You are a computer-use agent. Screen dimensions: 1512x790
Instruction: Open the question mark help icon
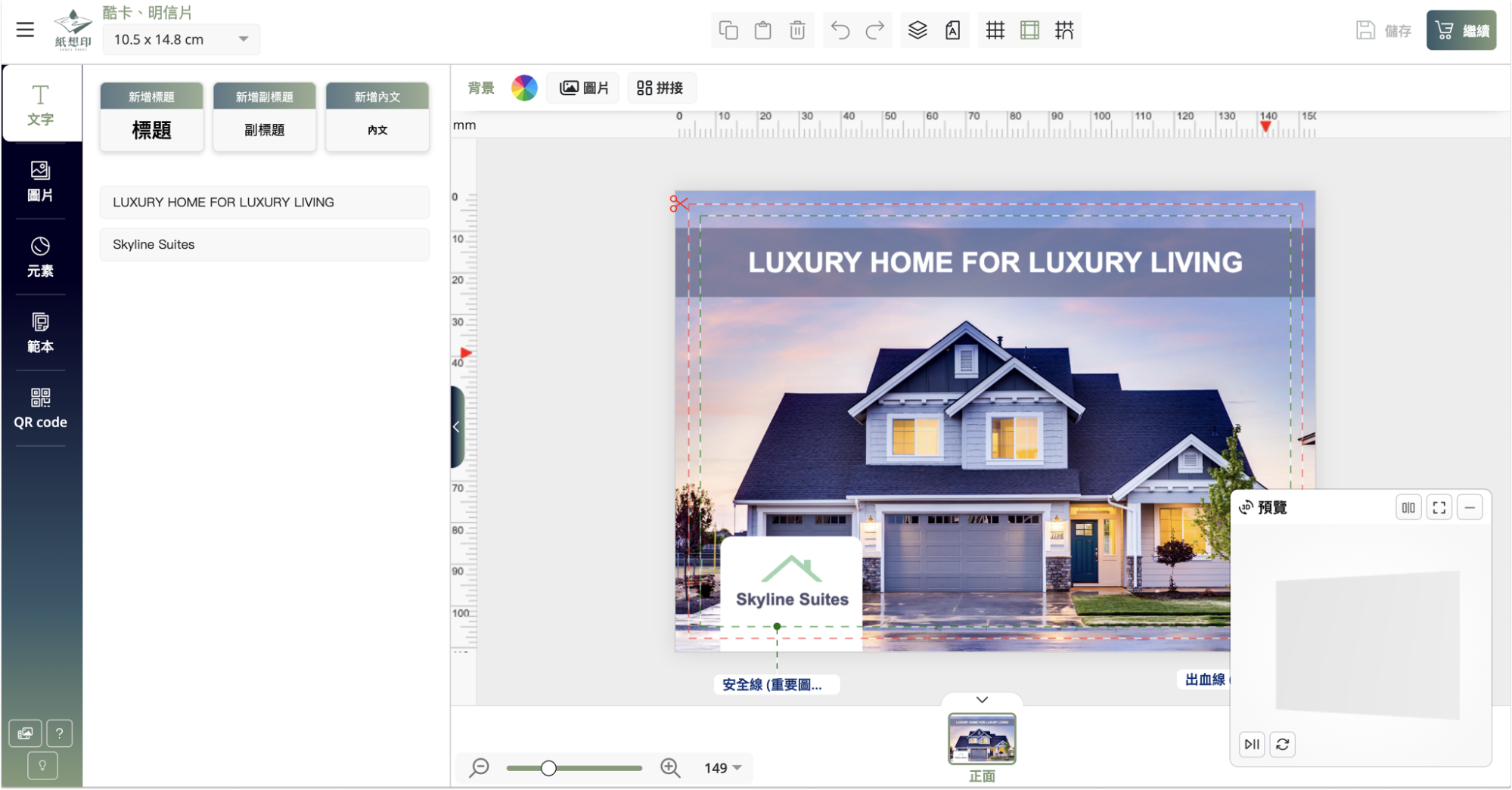point(59,733)
